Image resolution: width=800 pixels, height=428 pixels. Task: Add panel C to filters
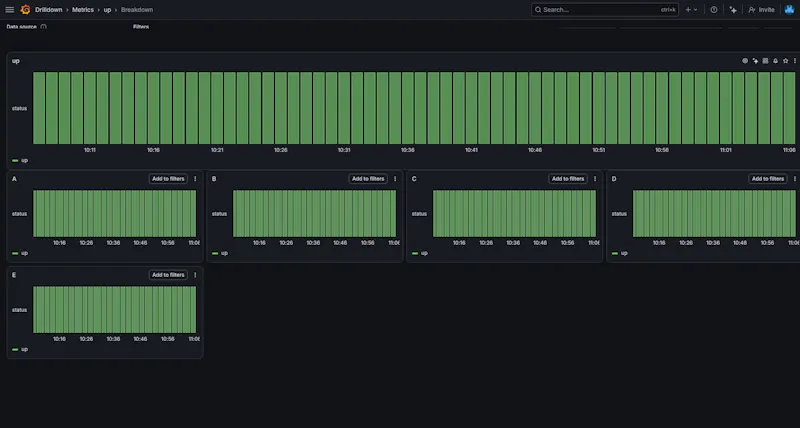coord(568,179)
